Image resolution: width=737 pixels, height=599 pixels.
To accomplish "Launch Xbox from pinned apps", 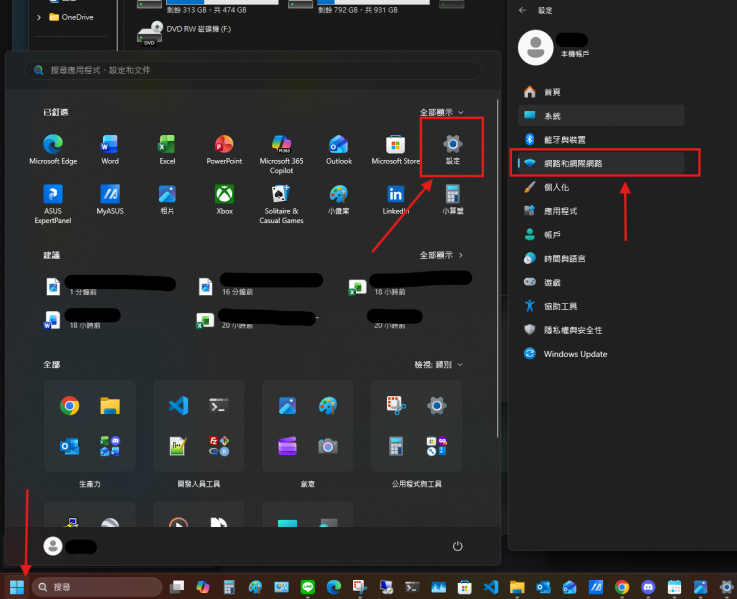I will click(x=224, y=200).
